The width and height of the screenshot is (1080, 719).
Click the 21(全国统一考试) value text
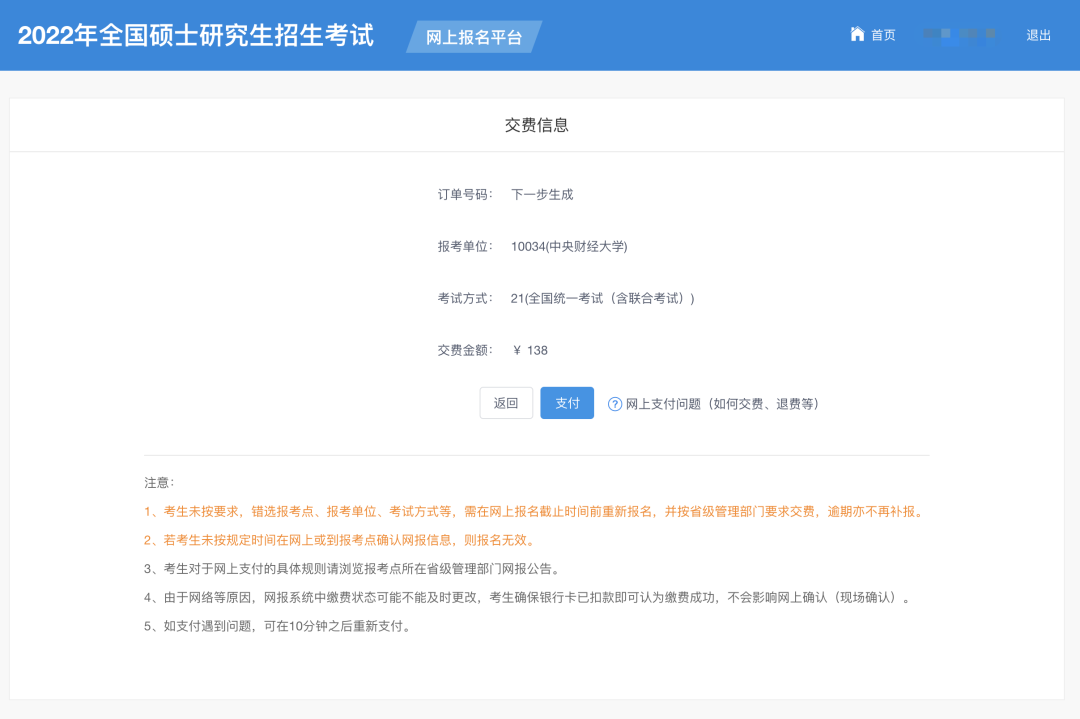pos(603,298)
